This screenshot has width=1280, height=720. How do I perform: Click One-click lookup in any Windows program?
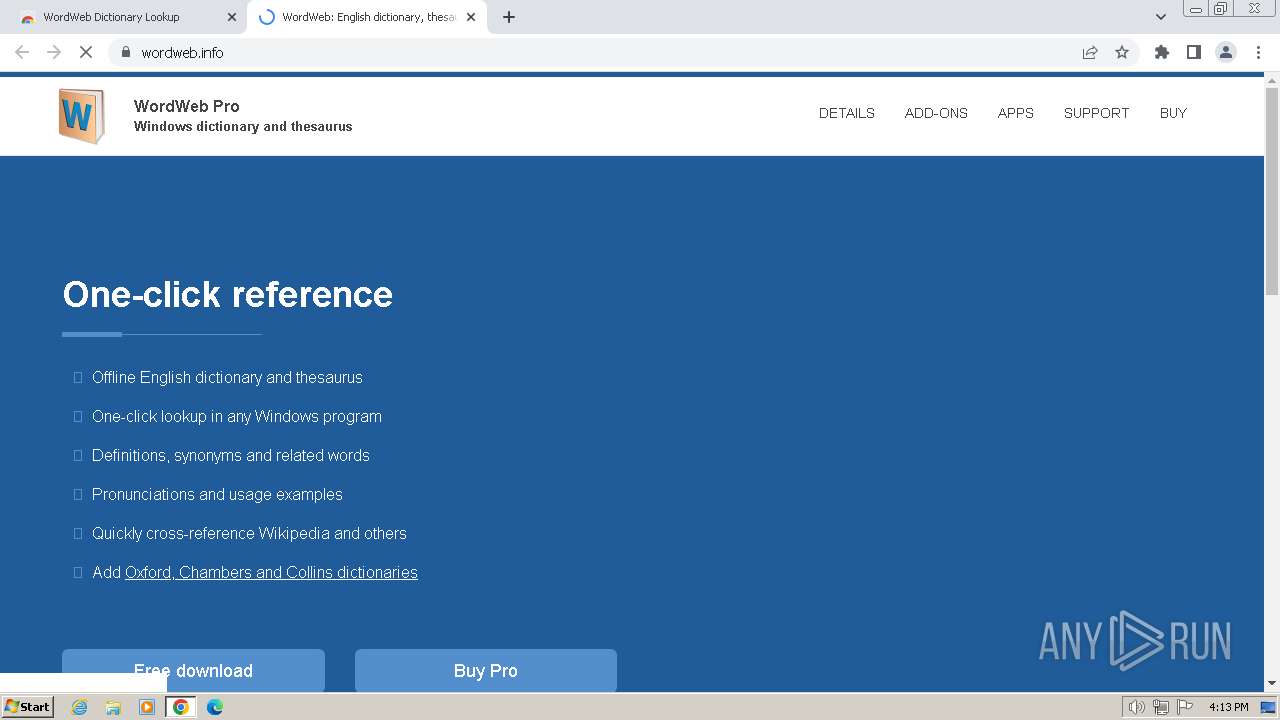(237, 416)
